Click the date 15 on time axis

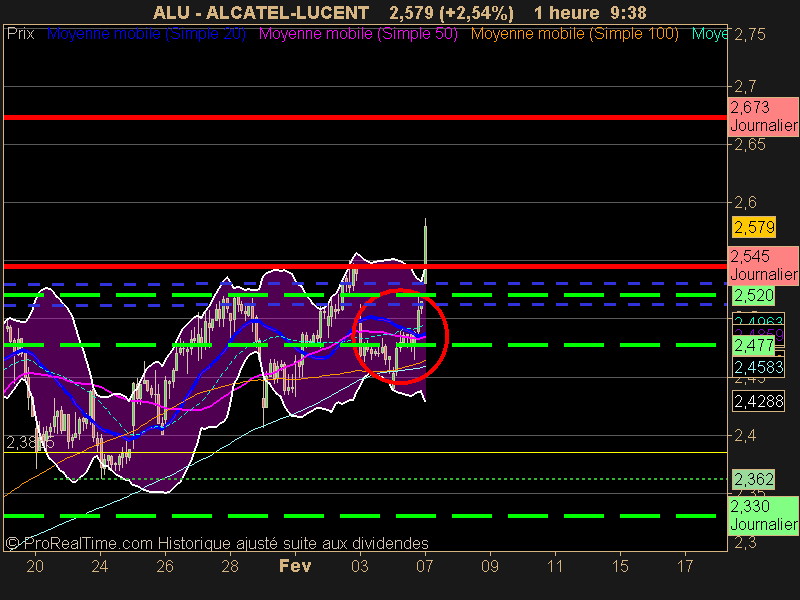point(620,566)
